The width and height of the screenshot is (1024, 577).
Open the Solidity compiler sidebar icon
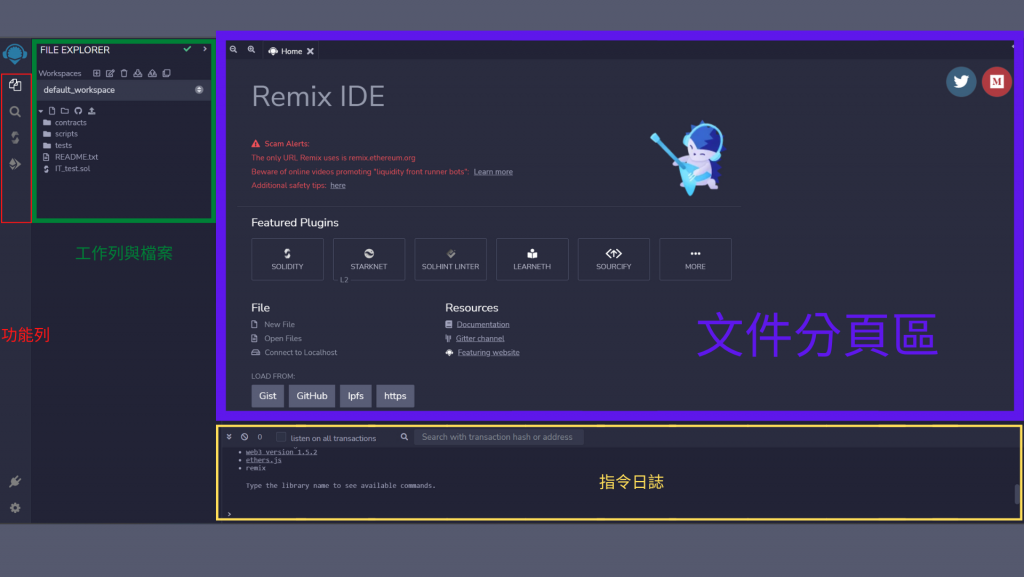15,138
